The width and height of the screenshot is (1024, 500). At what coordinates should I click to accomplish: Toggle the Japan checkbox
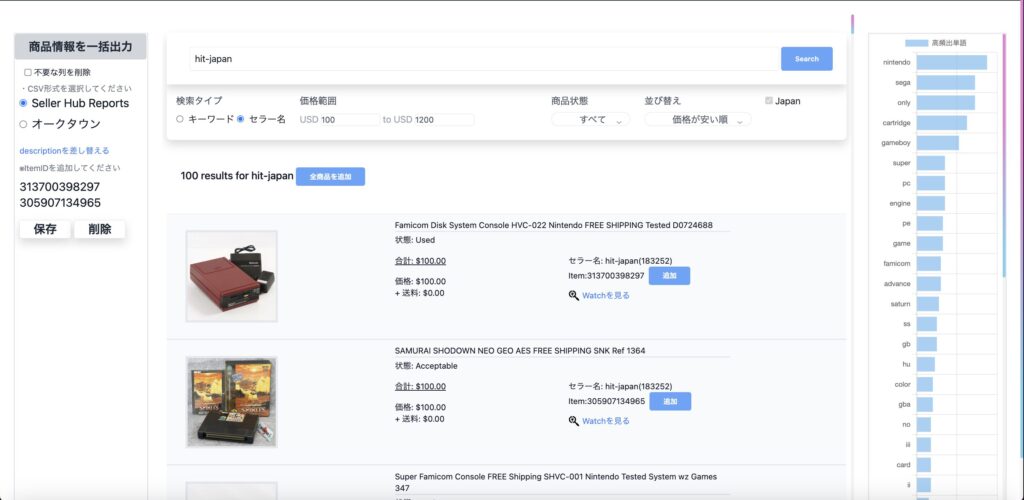(769, 101)
